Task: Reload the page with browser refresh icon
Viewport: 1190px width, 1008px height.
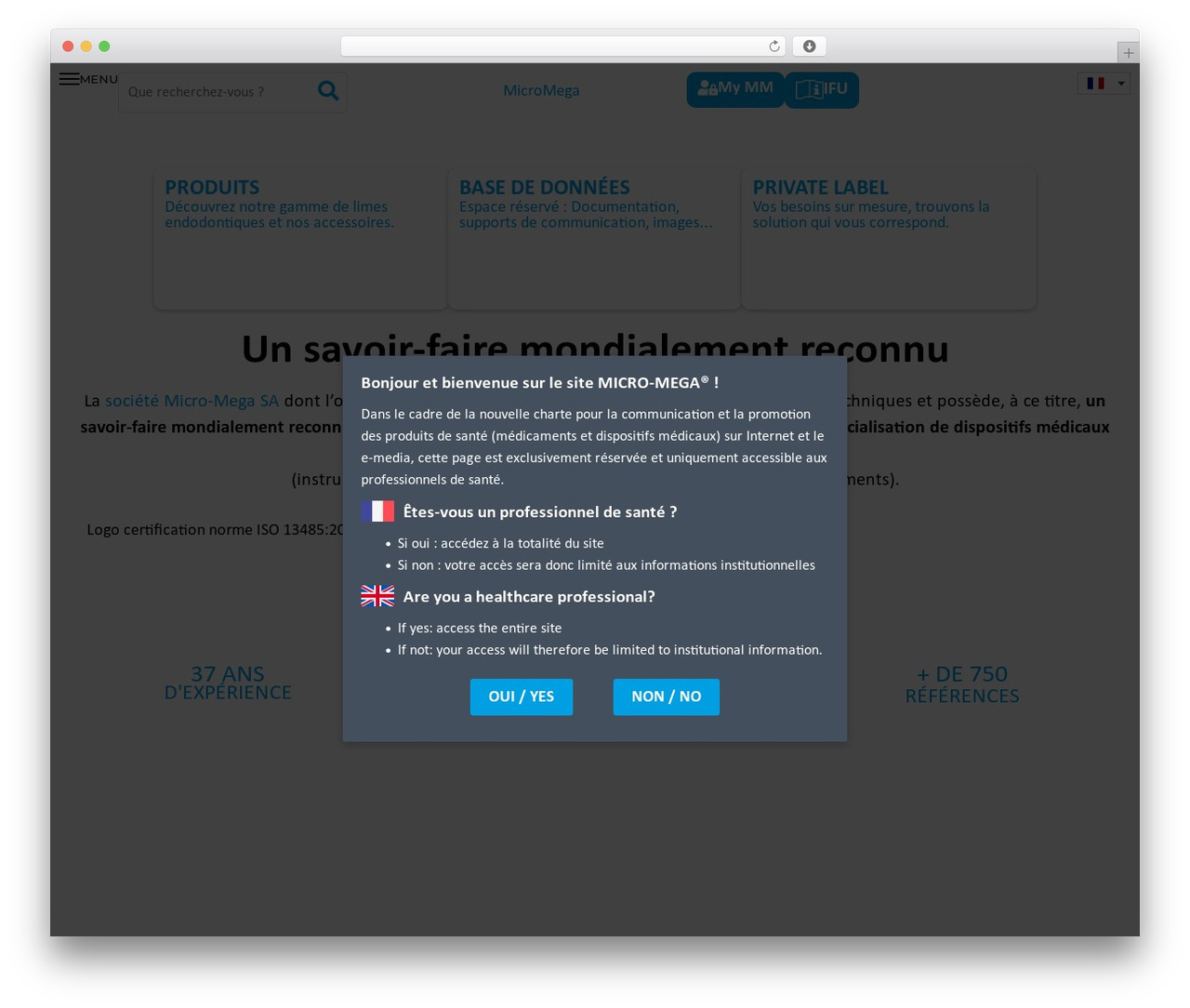Action: click(774, 46)
